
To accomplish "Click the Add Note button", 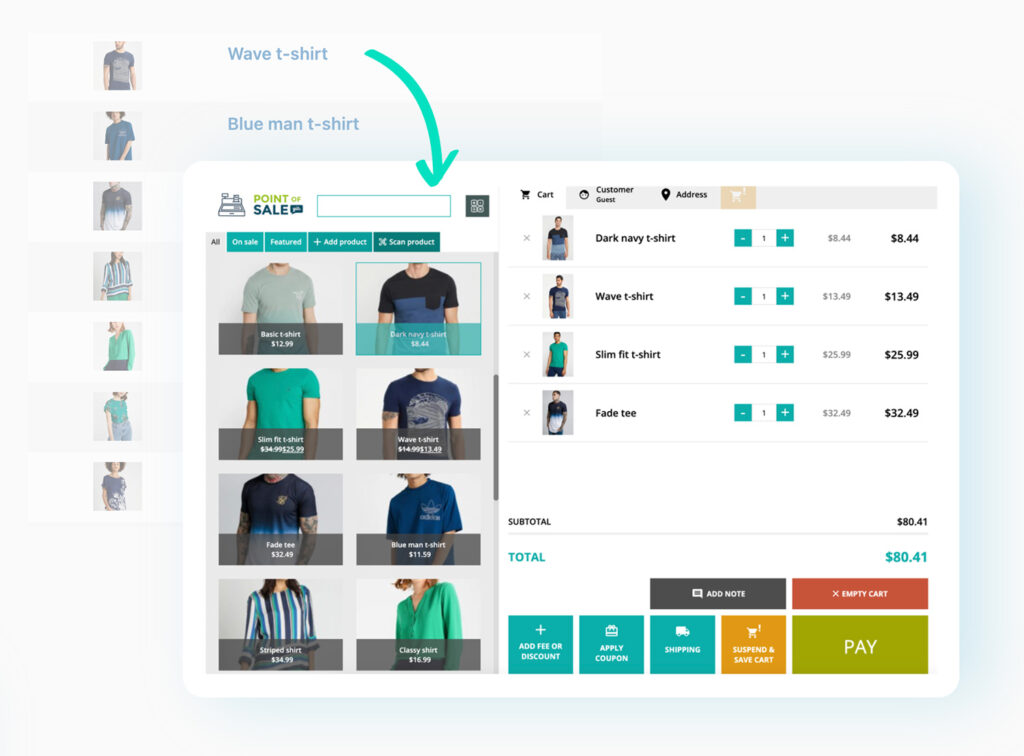I will point(718,593).
